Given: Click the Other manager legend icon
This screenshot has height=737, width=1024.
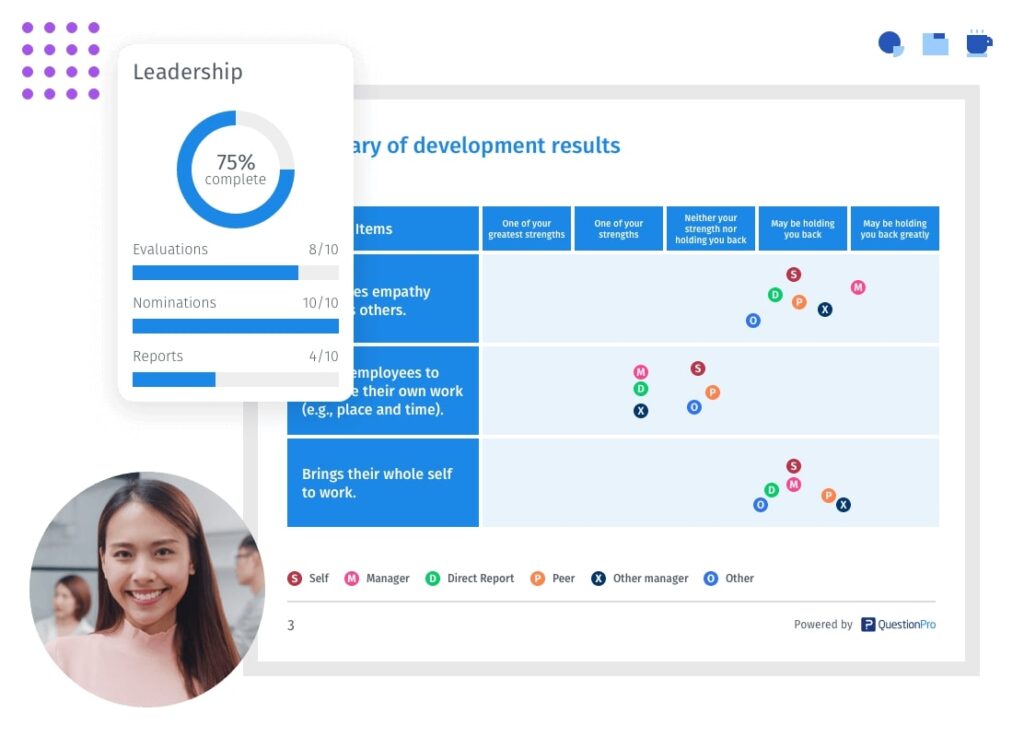Looking at the screenshot, I should (x=598, y=578).
